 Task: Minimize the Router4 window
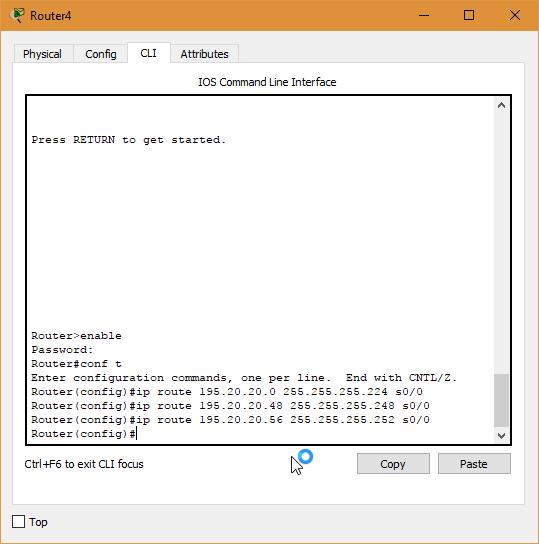pos(424,15)
